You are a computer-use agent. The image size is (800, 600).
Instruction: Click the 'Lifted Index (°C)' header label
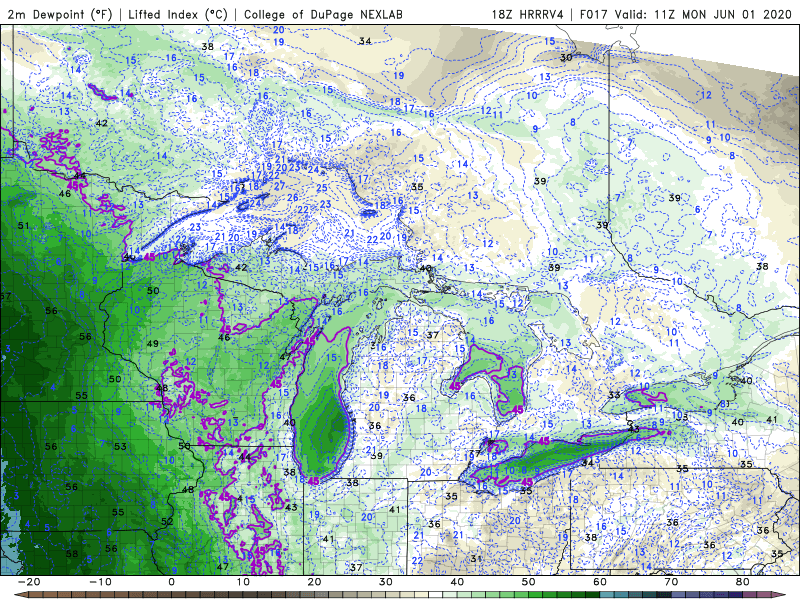coord(178,14)
